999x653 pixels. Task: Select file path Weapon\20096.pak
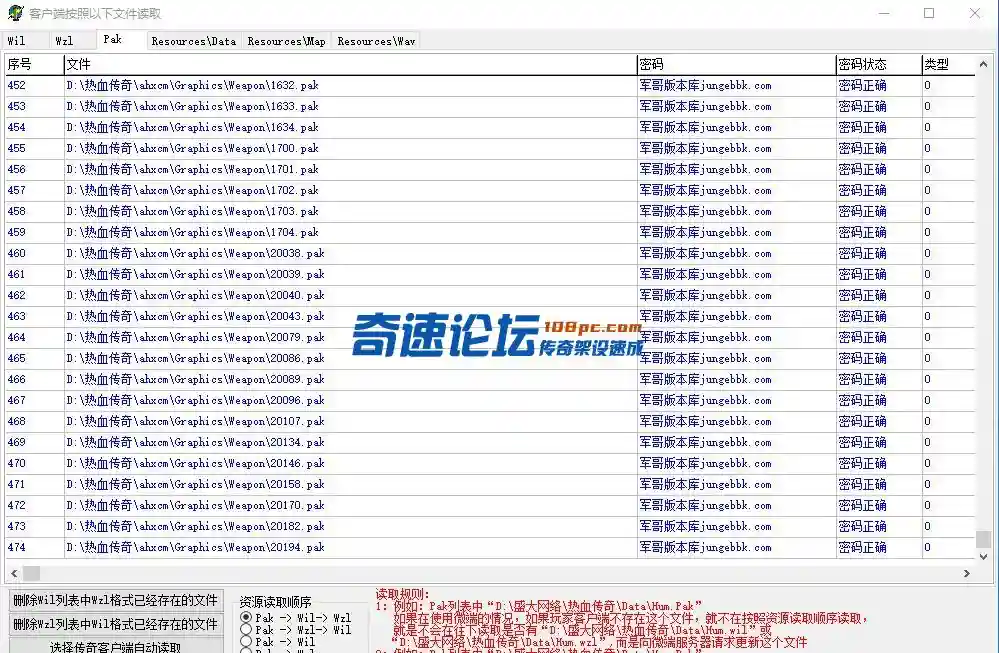[x=196, y=401]
